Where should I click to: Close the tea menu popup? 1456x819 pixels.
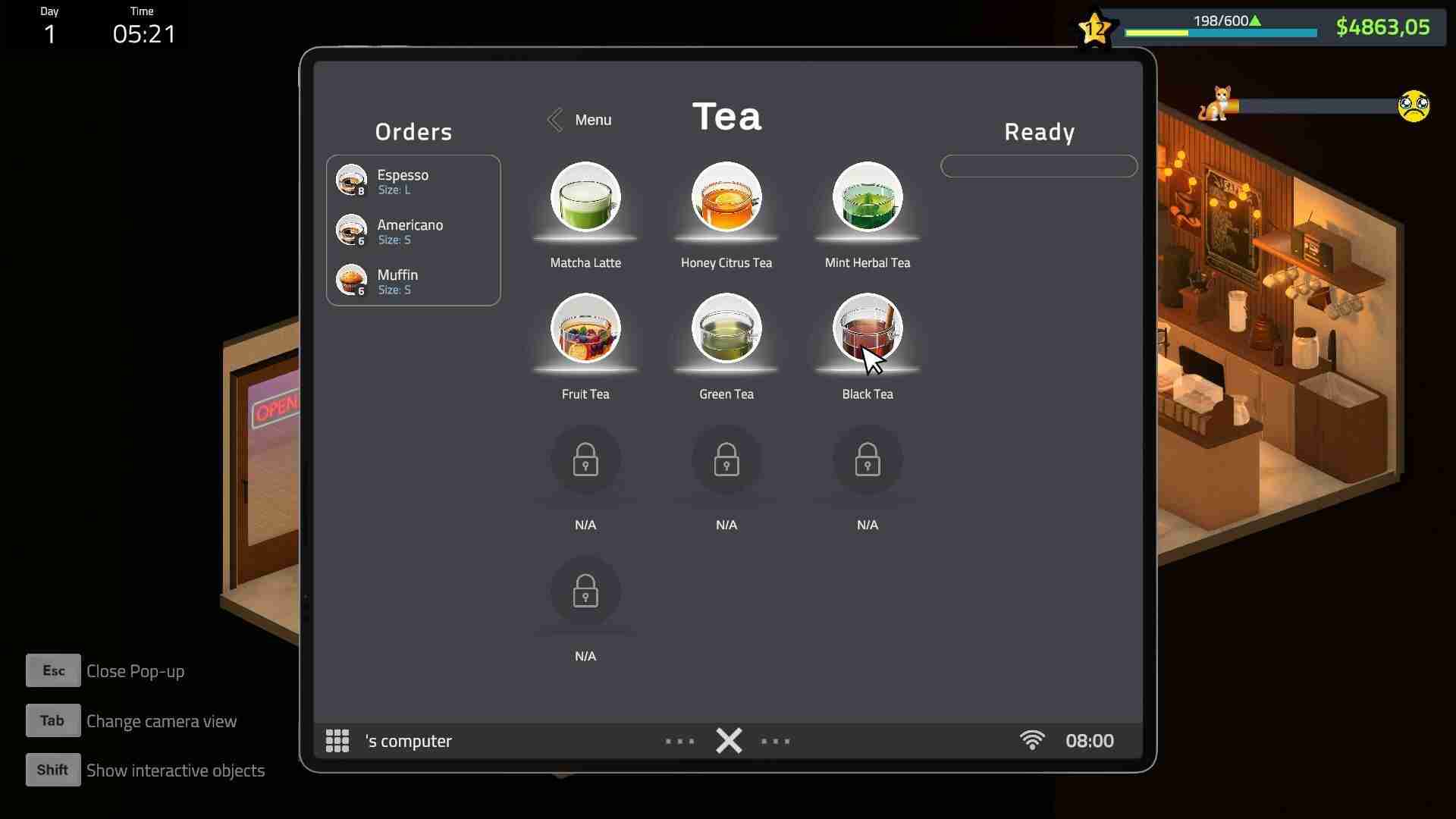tap(727, 740)
